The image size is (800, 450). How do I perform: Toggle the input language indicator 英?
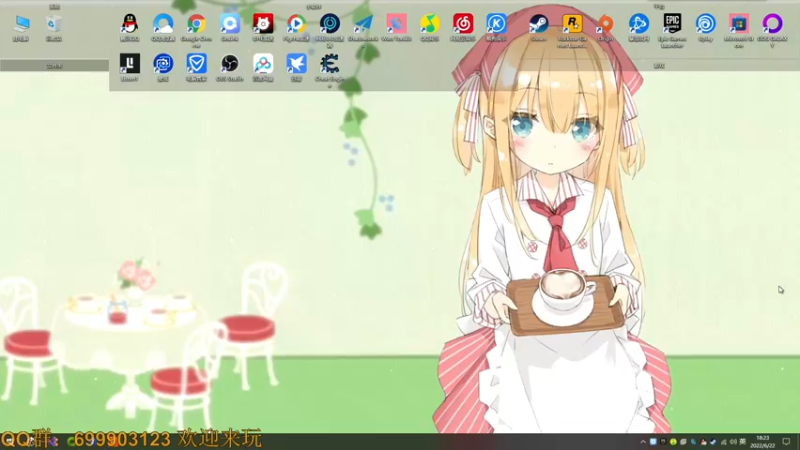click(743, 442)
